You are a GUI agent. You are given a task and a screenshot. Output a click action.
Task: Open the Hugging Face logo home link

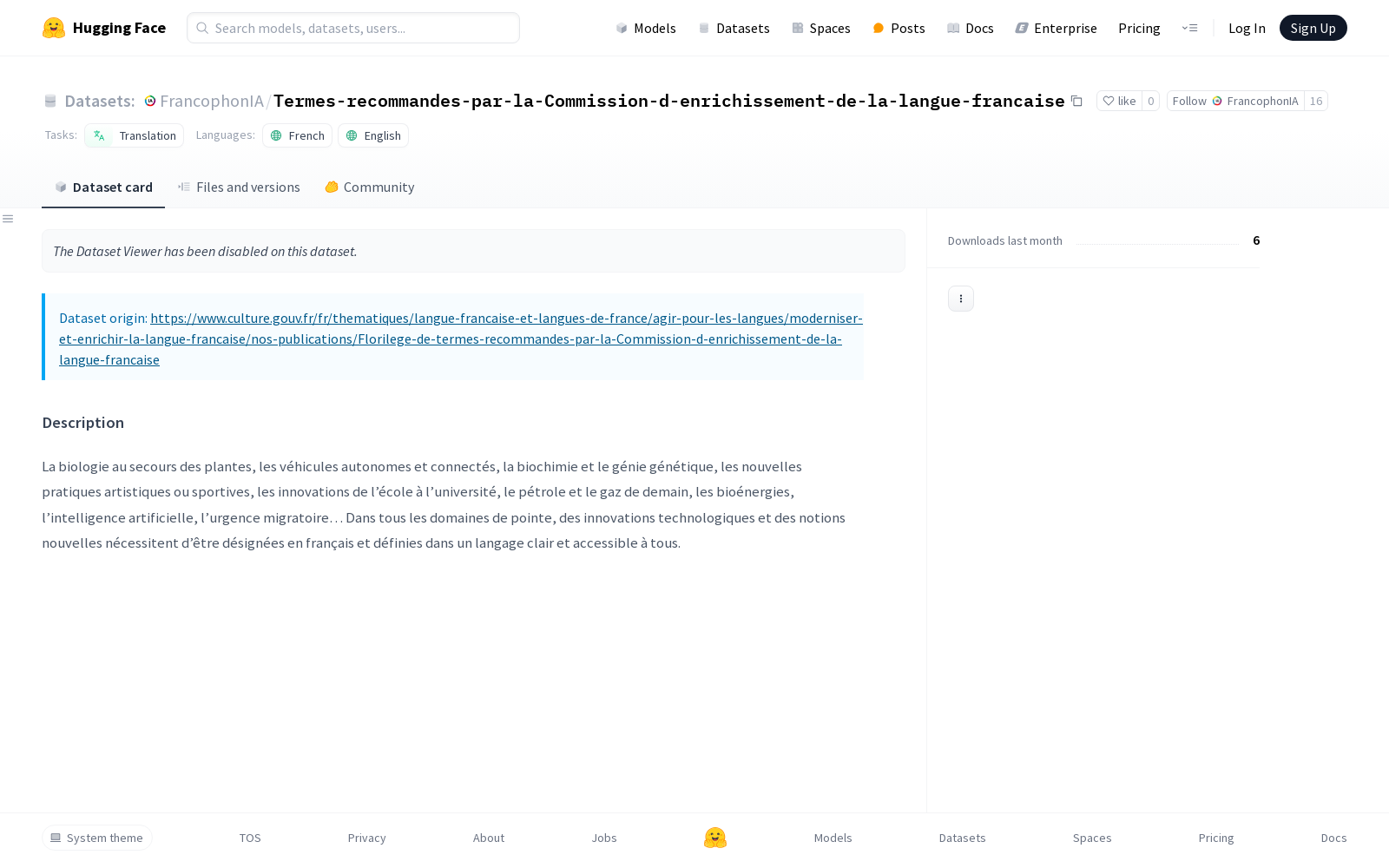coord(104,28)
